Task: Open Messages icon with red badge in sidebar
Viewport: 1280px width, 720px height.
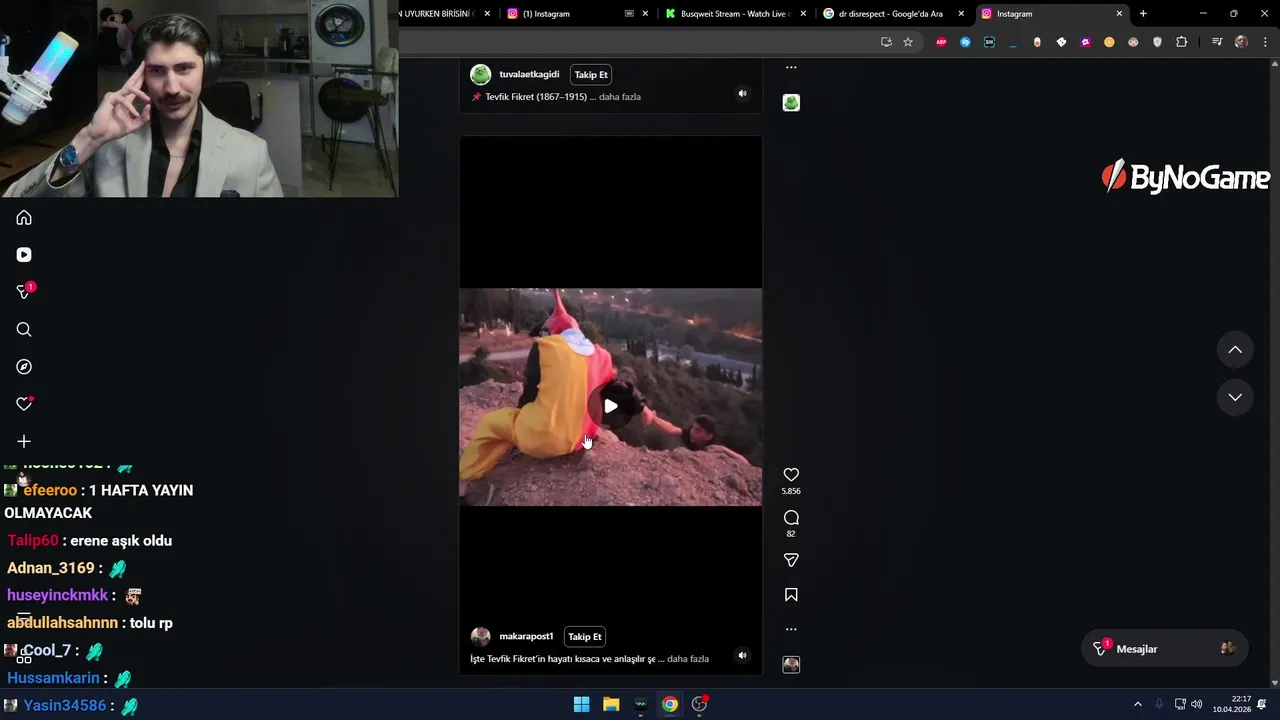Action: 25,291
